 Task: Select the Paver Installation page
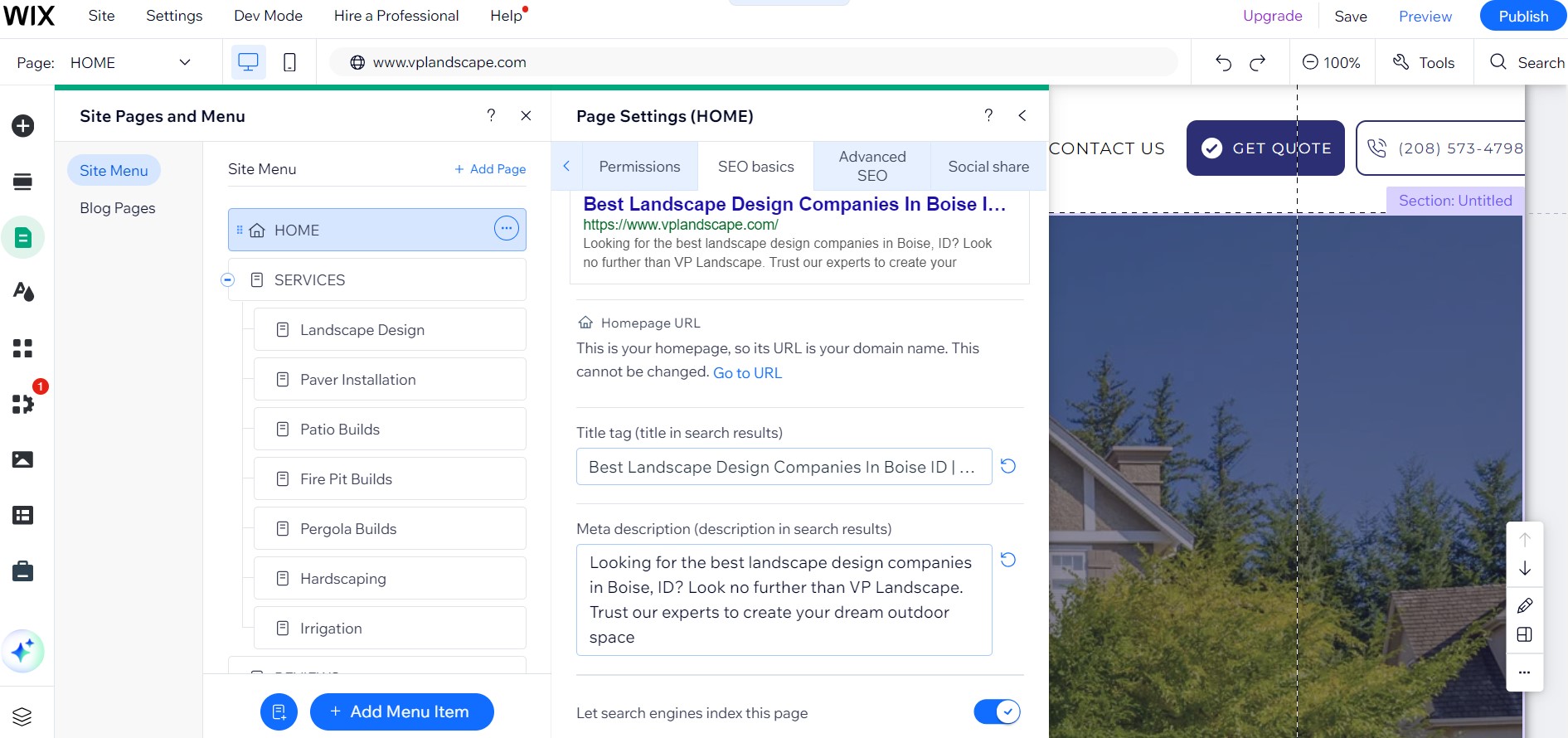390,380
